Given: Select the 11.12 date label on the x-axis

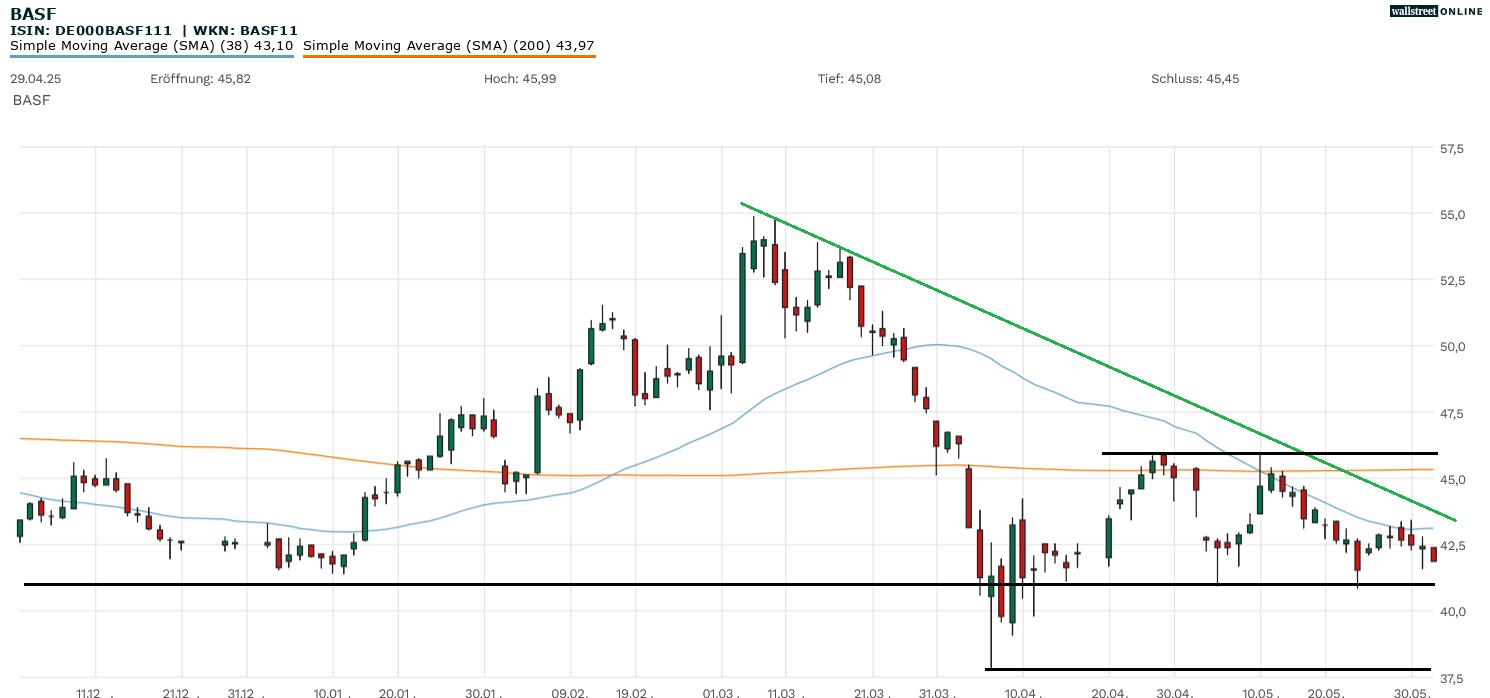Looking at the screenshot, I should pyautogui.click(x=89, y=691).
